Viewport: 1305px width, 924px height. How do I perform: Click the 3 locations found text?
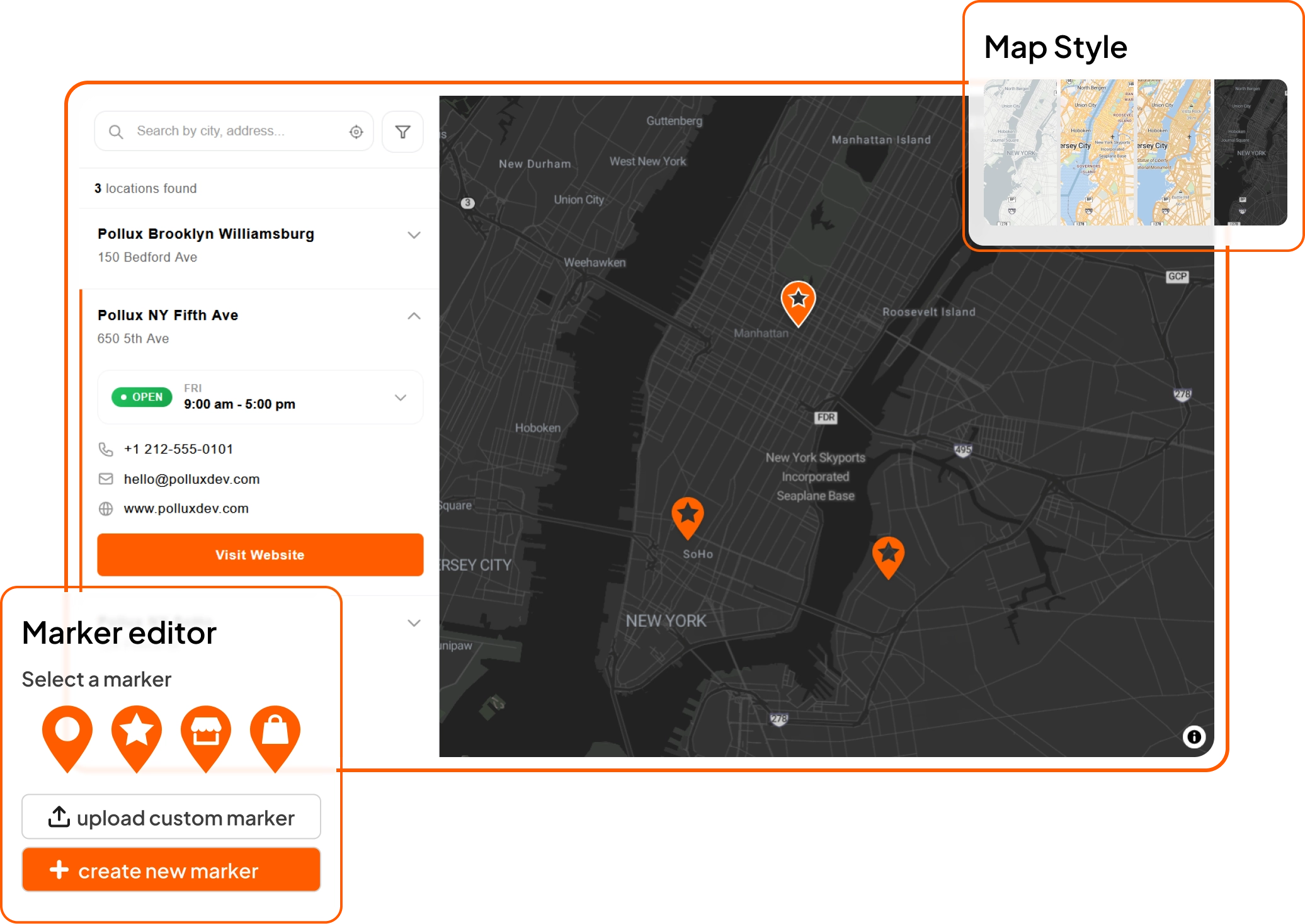(x=145, y=188)
